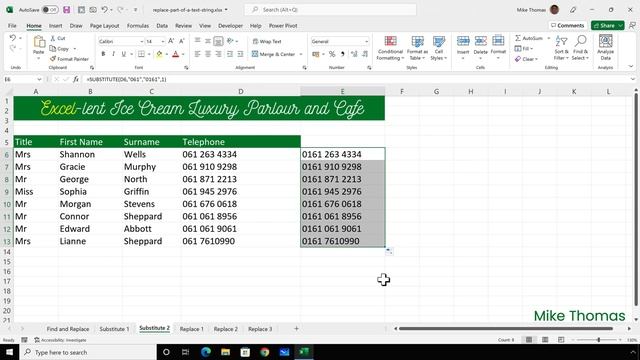The image size is (640, 360).
Task: Switch to Page Break Preview in status bar
Action: 561,340
